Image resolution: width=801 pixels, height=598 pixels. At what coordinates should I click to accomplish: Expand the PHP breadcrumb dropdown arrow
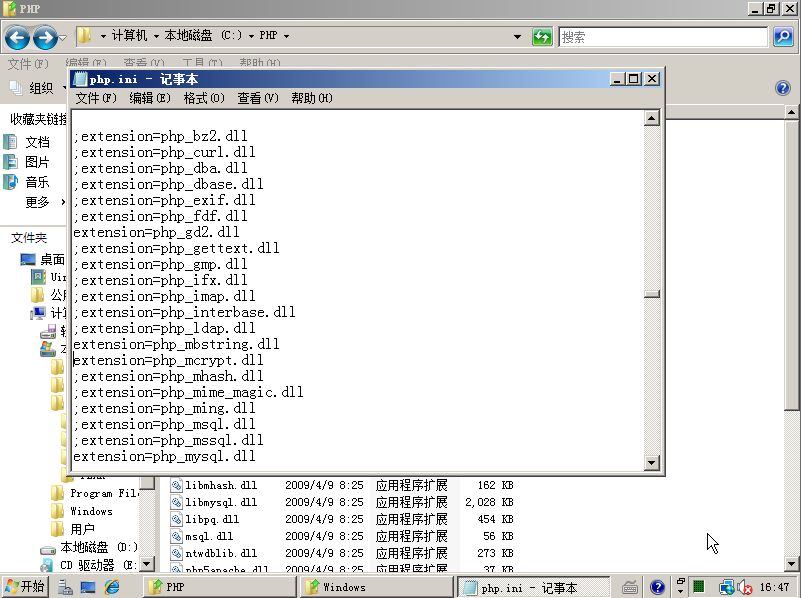286,36
